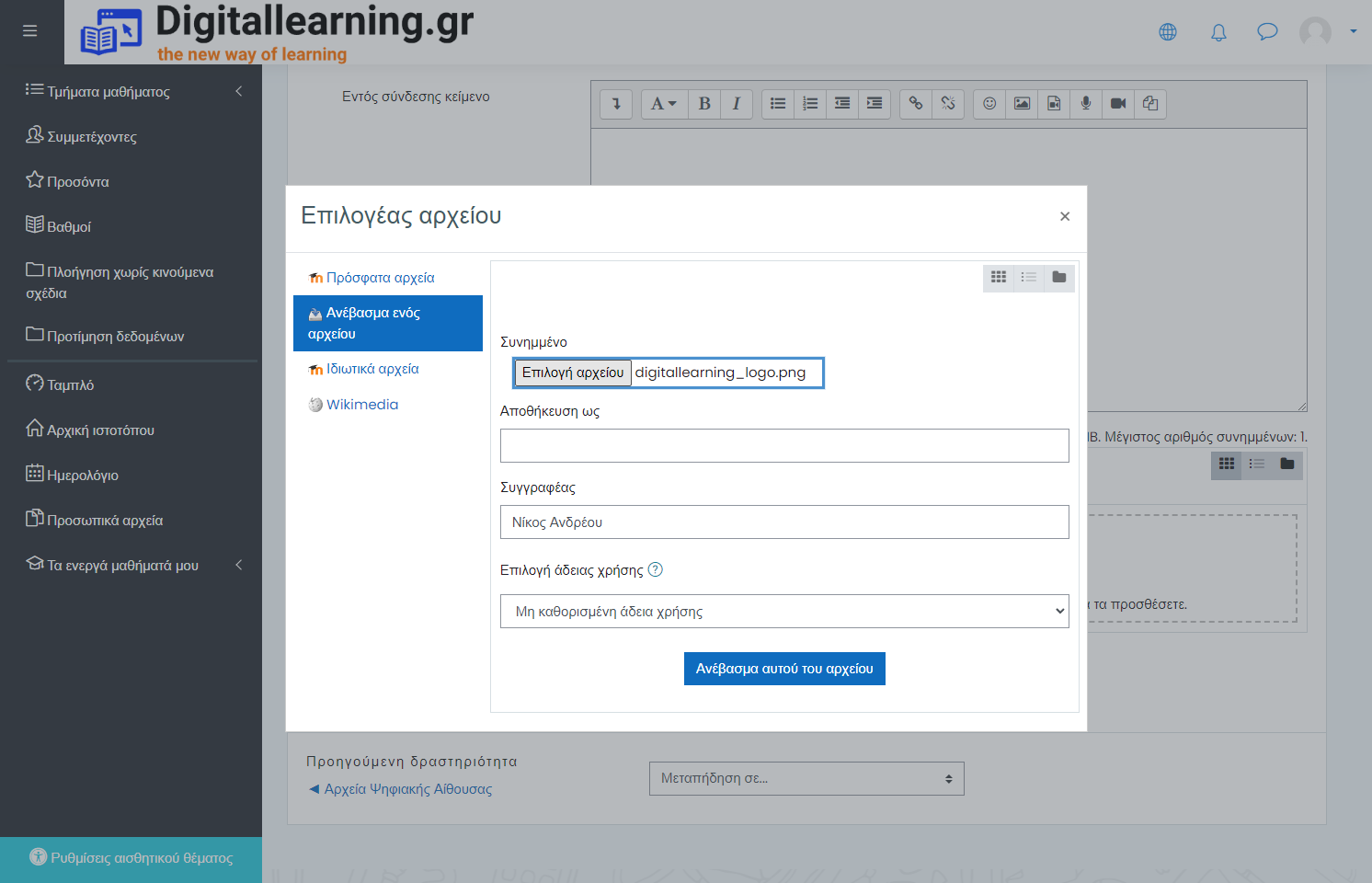Insert an unordered bullet list
Viewport: 1372px width, 883px height.
778,104
